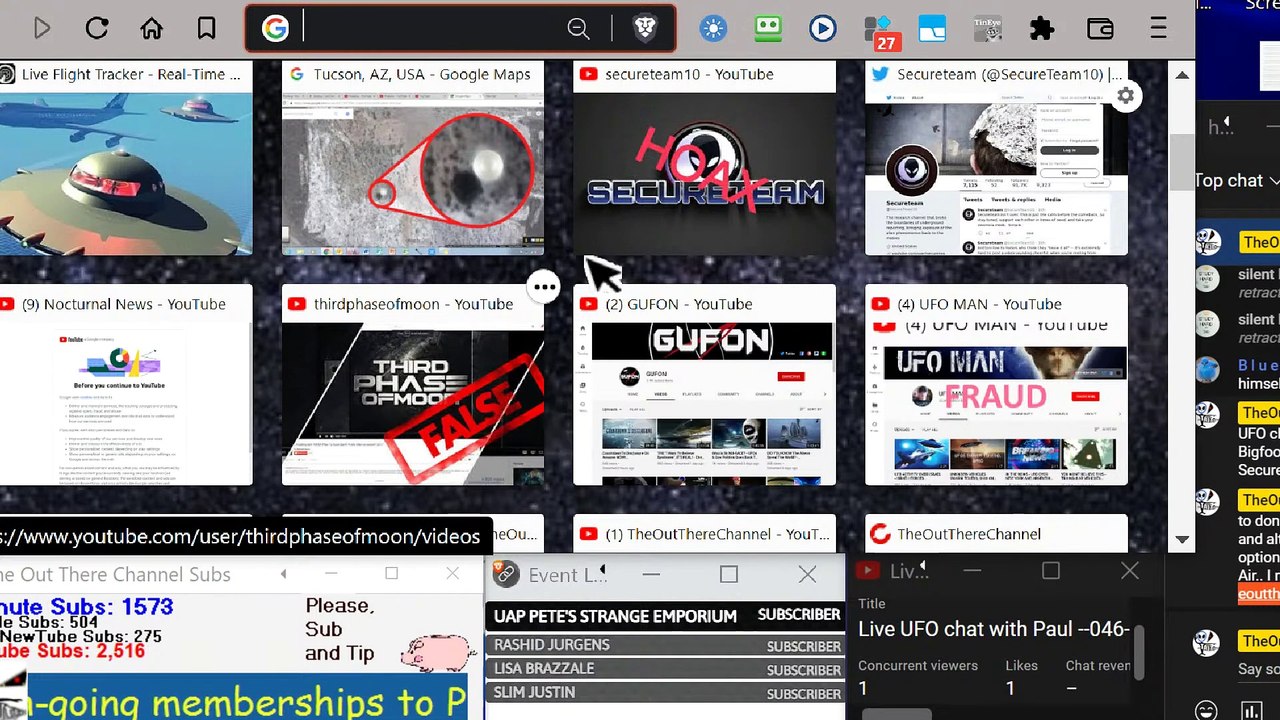
Task: Click the horizontal scrollbar in Live window
Action: (x=897, y=714)
